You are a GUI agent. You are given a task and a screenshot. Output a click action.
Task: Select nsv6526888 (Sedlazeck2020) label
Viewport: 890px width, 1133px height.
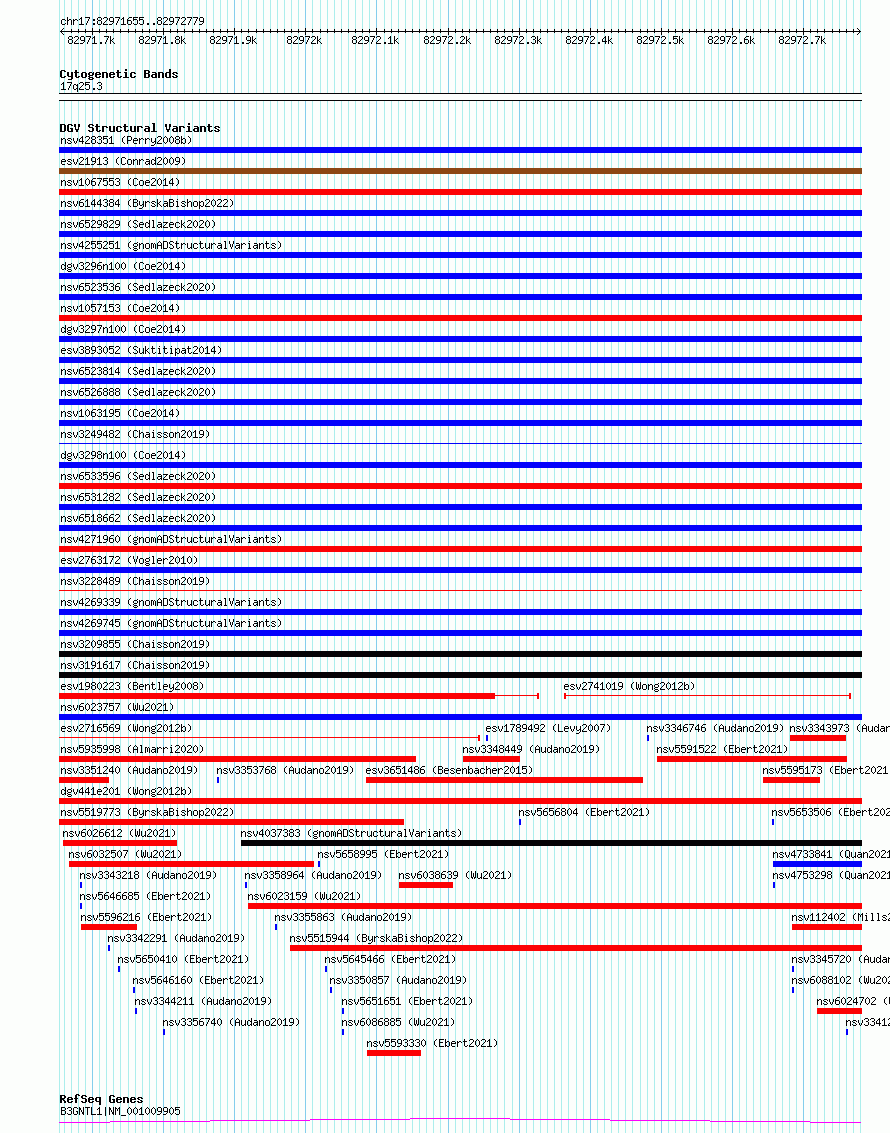(138, 392)
